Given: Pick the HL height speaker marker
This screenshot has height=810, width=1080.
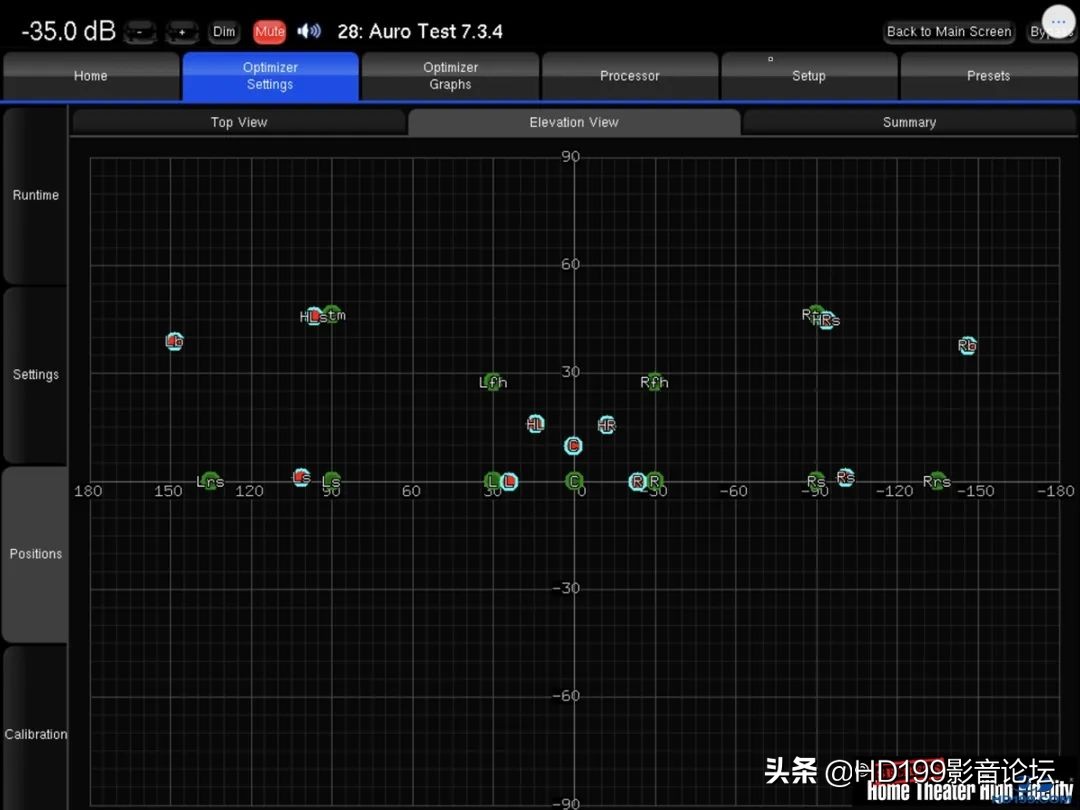Looking at the screenshot, I should pos(535,424).
